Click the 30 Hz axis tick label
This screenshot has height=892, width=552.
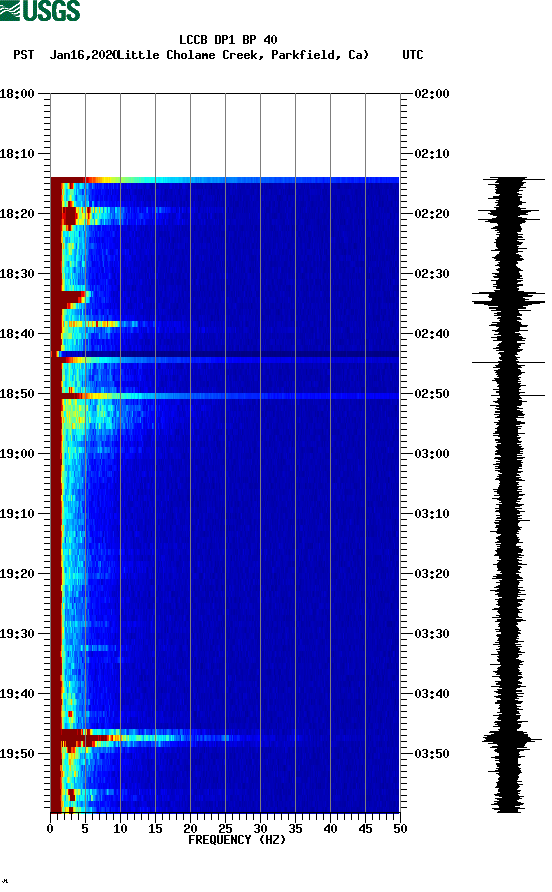coord(260,829)
